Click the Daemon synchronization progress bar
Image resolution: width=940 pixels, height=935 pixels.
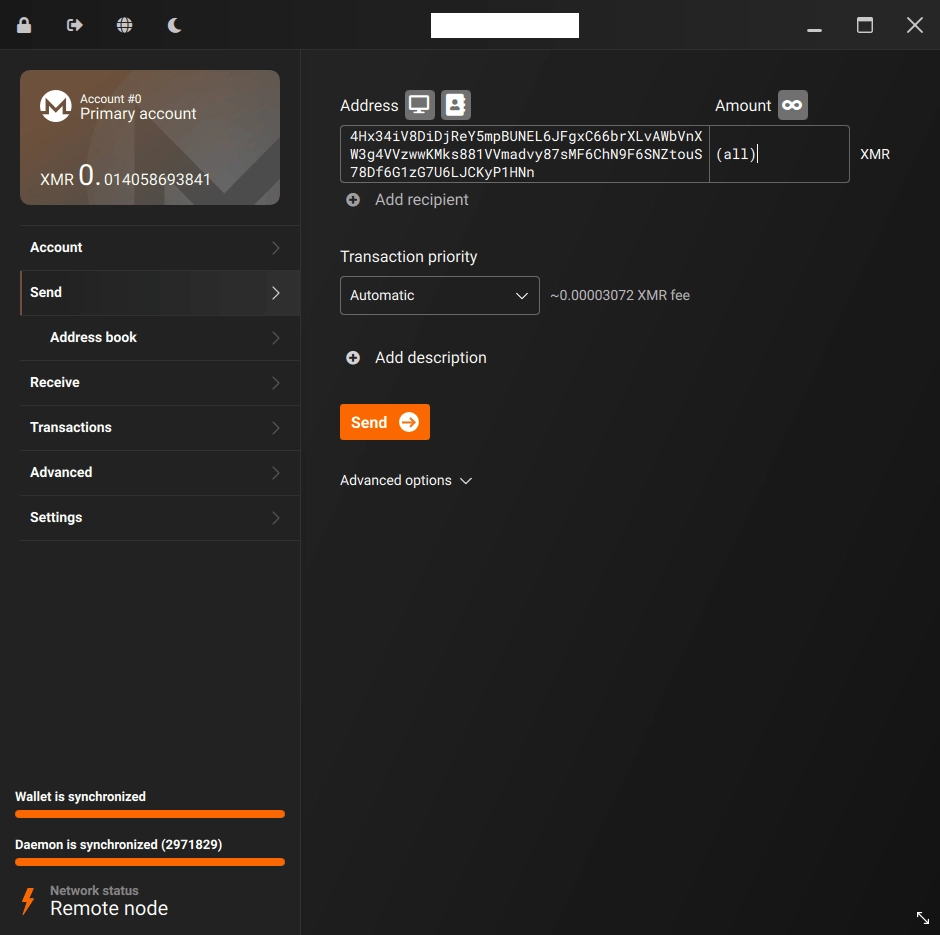150,861
